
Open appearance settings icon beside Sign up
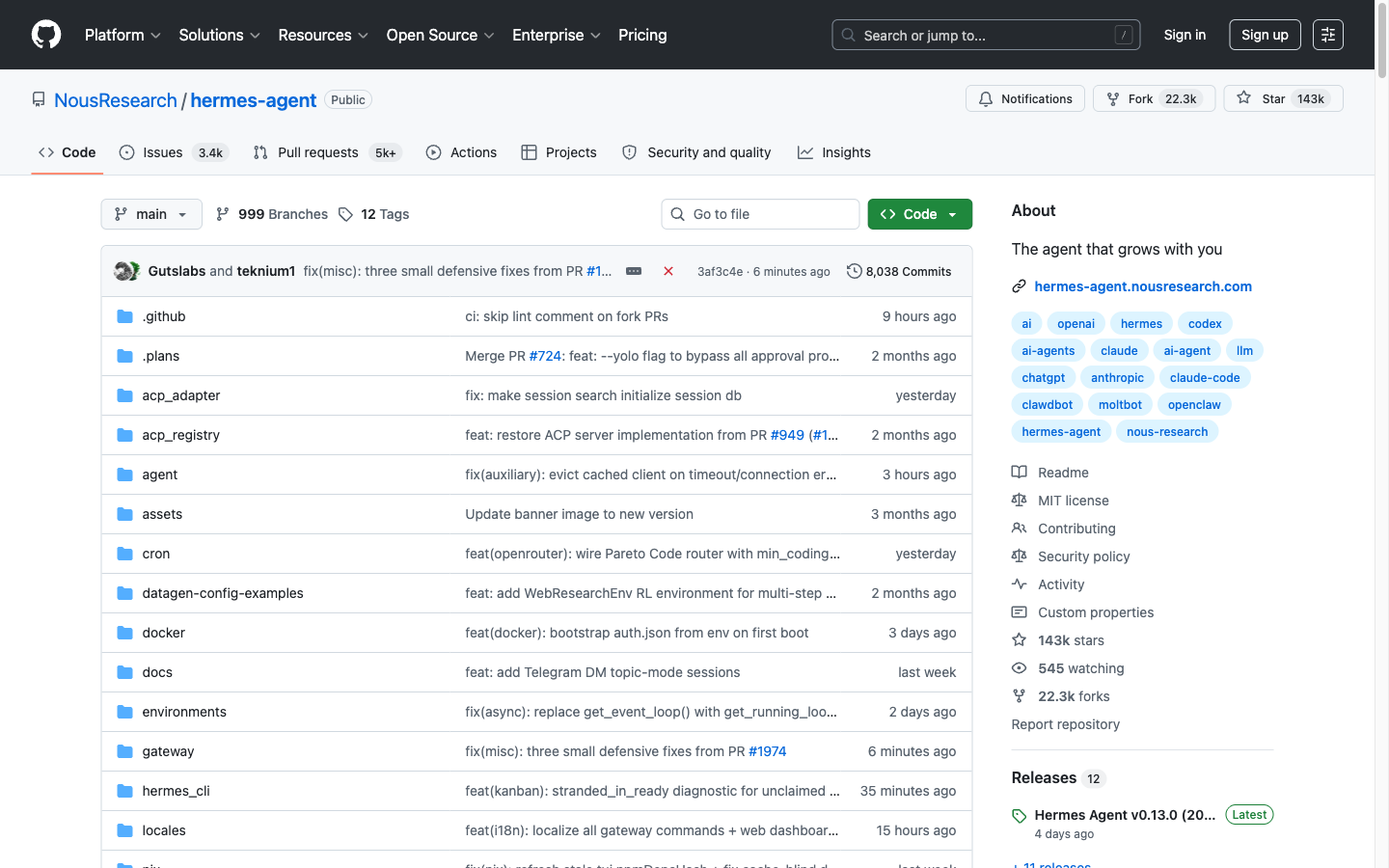click(1328, 35)
